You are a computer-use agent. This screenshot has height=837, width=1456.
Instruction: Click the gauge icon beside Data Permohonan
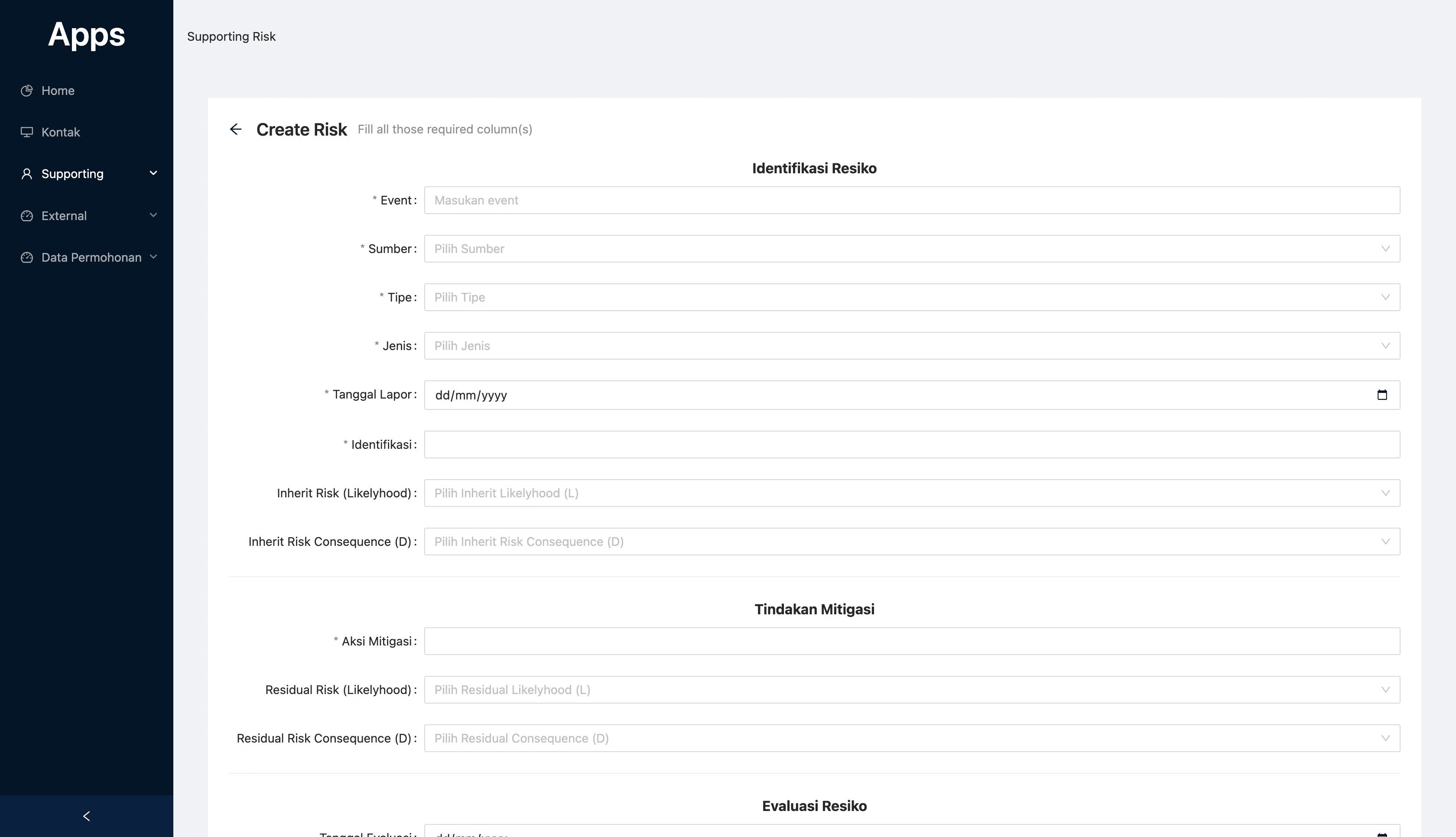tap(27, 257)
